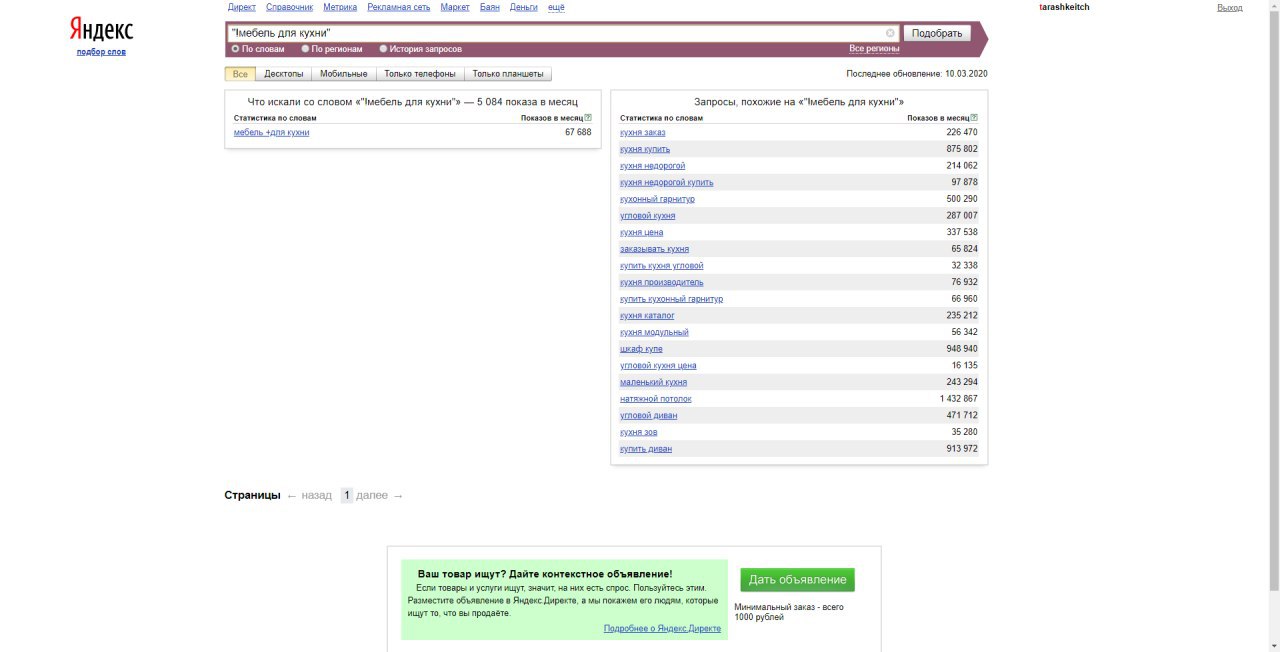Open the кухня цена query link
Screen dimensions: 1280x652
tap(642, 232)
